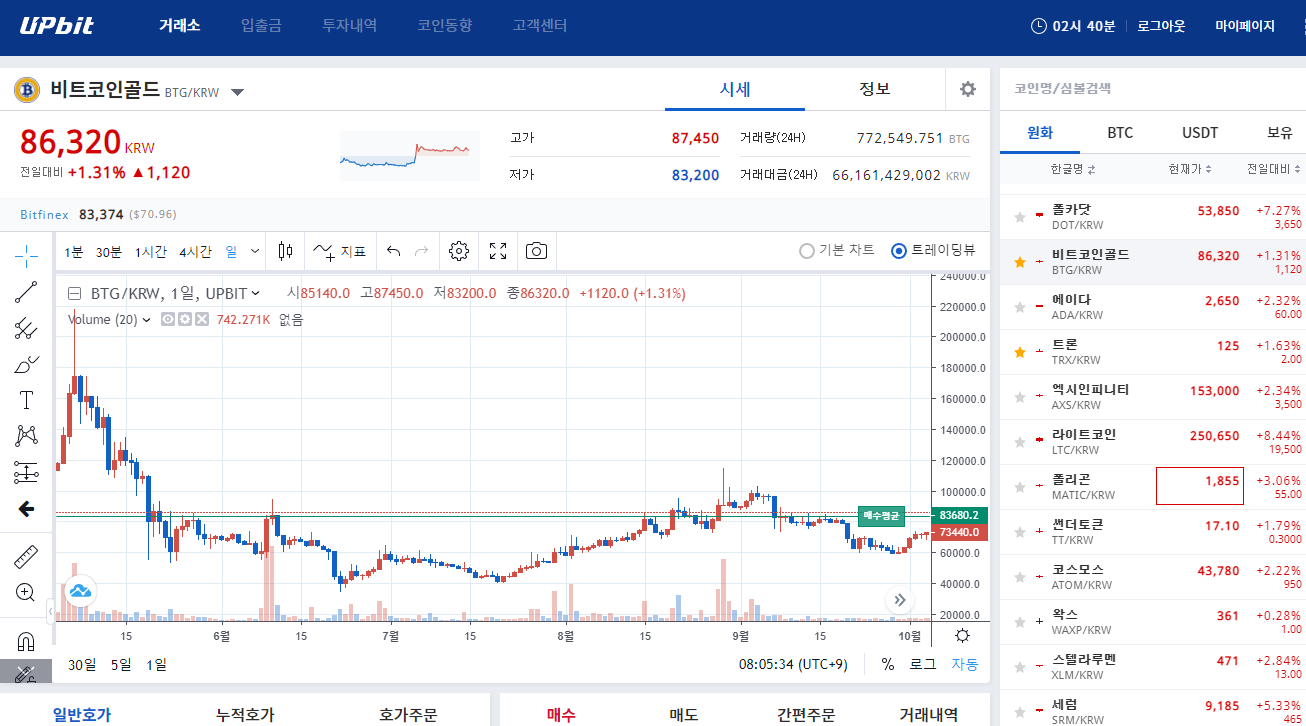Set chart interval to 30분
This screenshot has width=1306, height=726.
pos(108,252)
